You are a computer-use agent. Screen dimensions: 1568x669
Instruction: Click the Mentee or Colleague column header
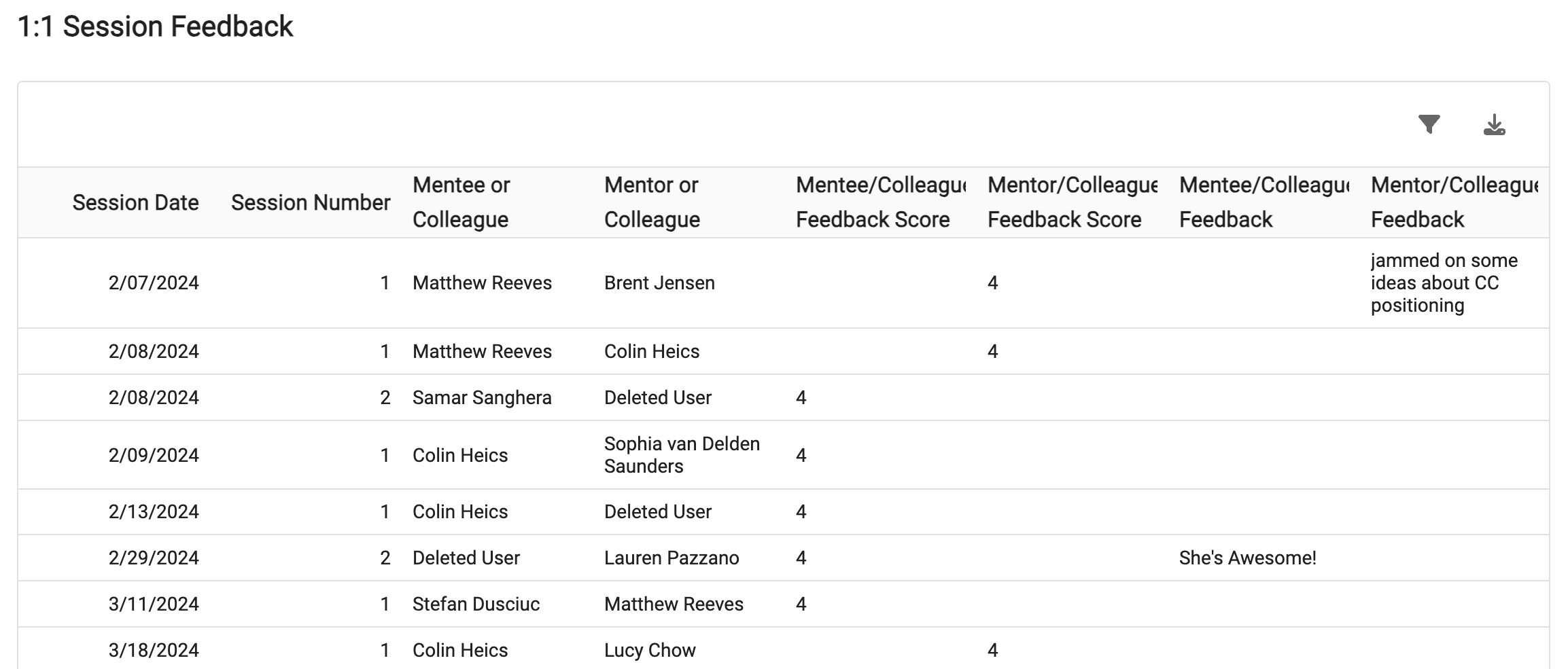pos(461,202)
